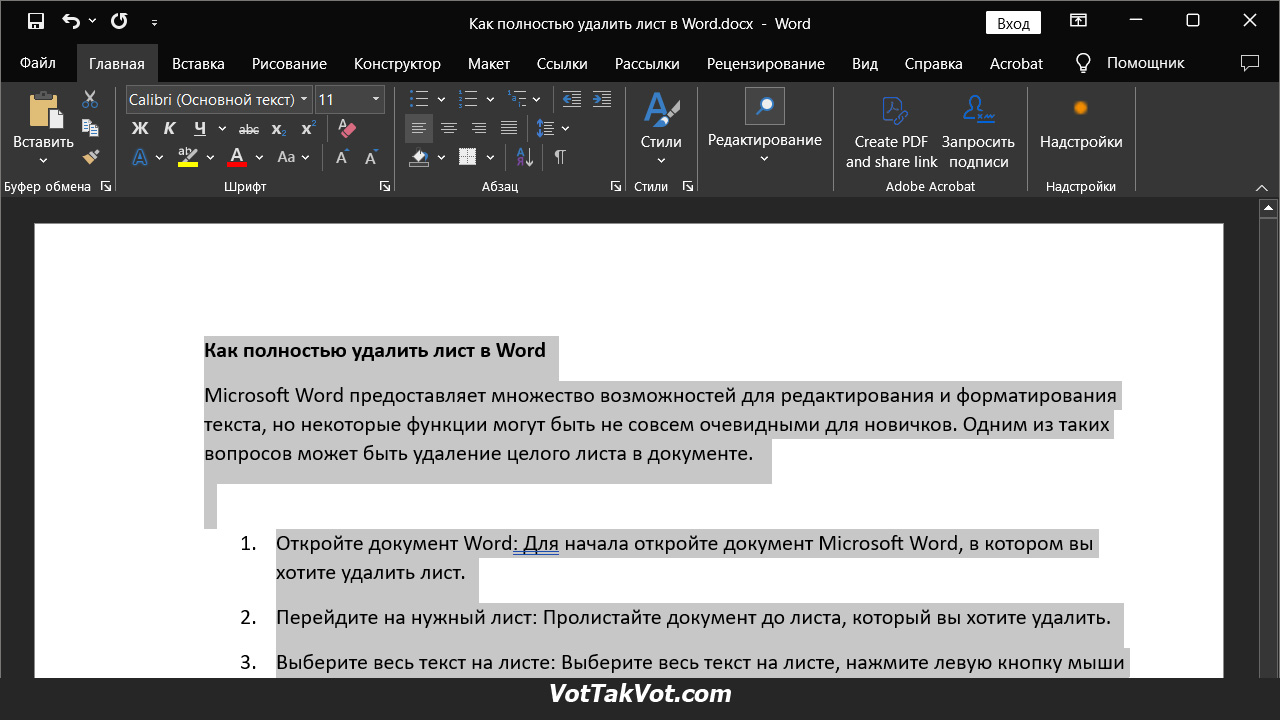Show paragraph marks ¶
The width and height of the screenshot is (1280, 720).
(x=560, y=157)
